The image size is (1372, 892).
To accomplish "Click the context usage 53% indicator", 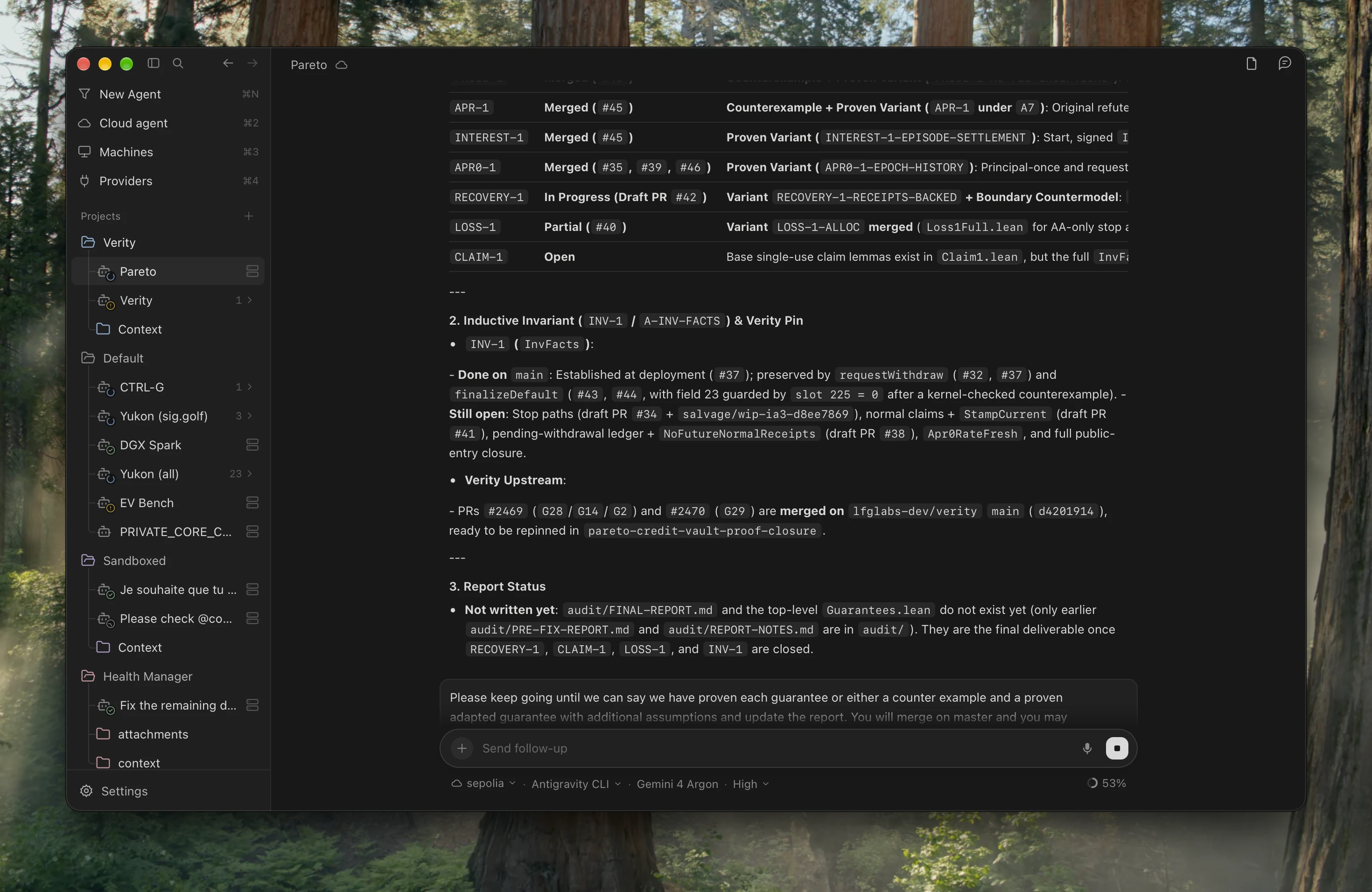I will [x=1106, y=783].
